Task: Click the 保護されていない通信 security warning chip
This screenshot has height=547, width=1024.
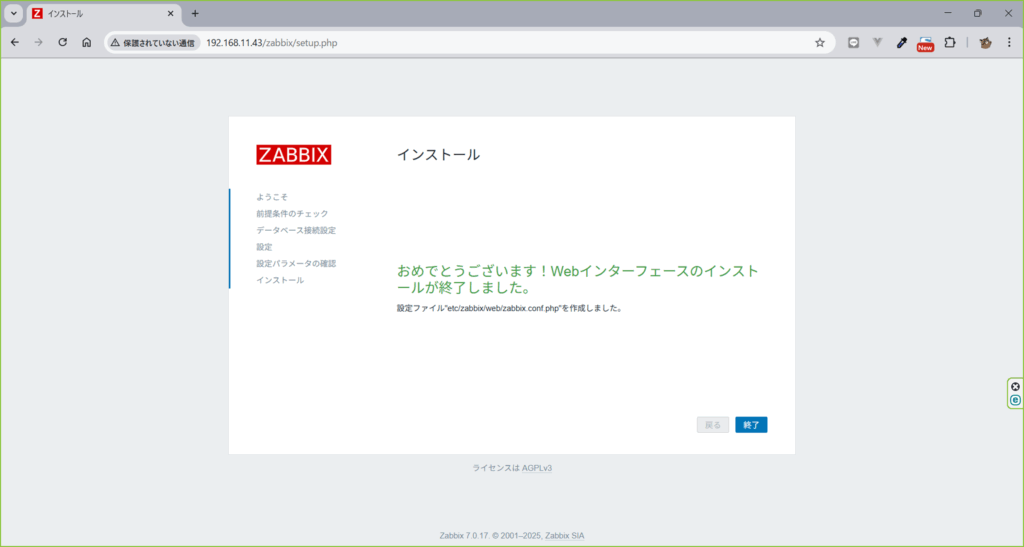Action: [153, 42]
